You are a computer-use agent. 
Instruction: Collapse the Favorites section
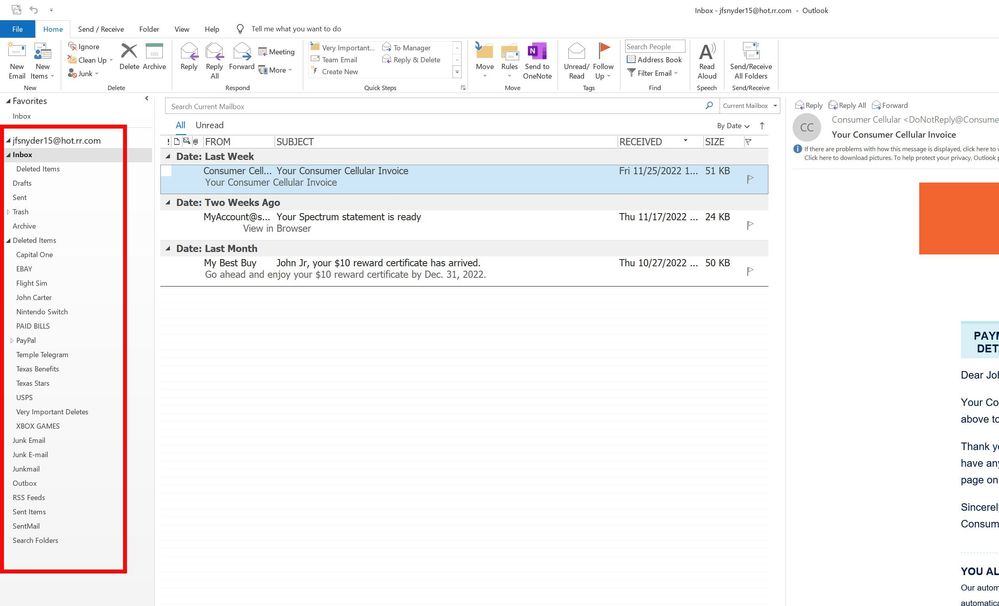click(x=8, y=101)
